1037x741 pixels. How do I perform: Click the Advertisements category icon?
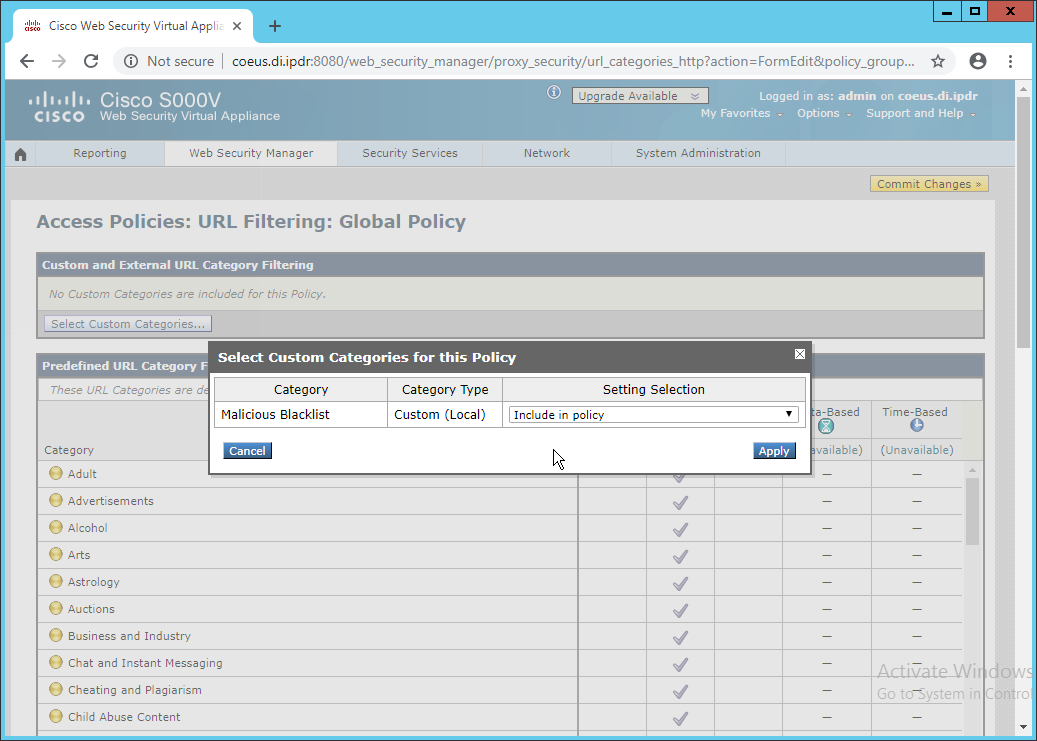click(x=56, y=500)
